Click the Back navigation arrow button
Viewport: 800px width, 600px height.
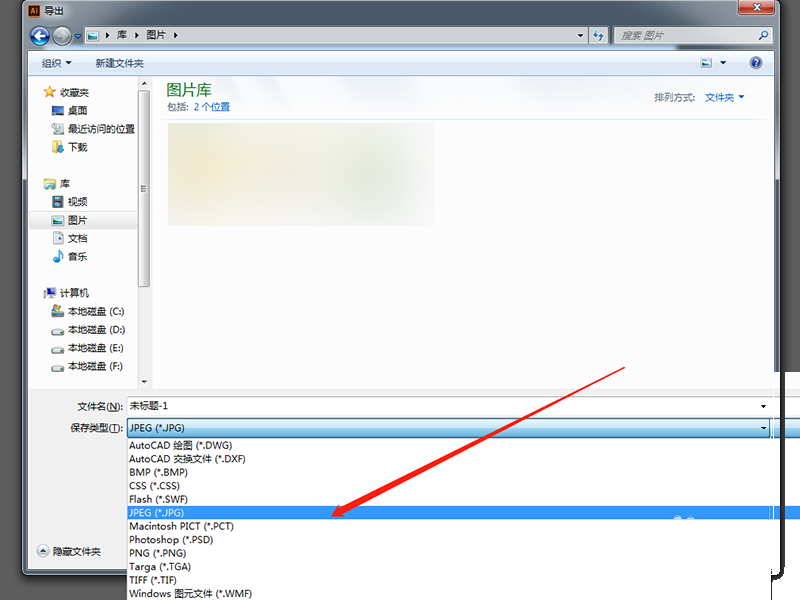coord(40,36)
